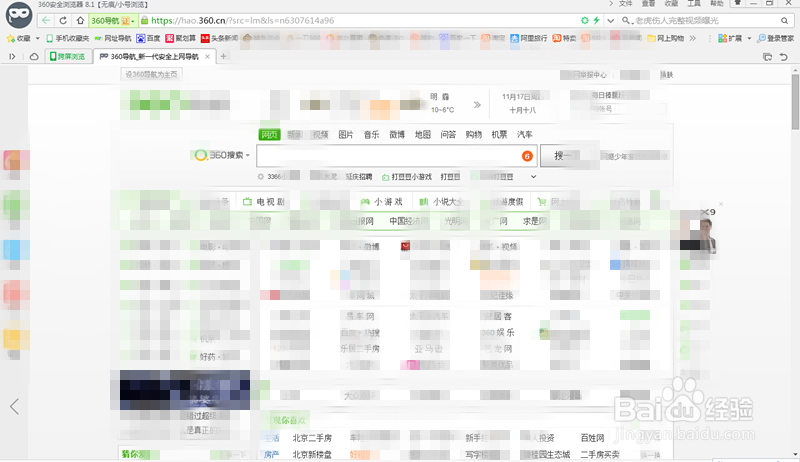Click the incognito mask avatar icon

19,15
